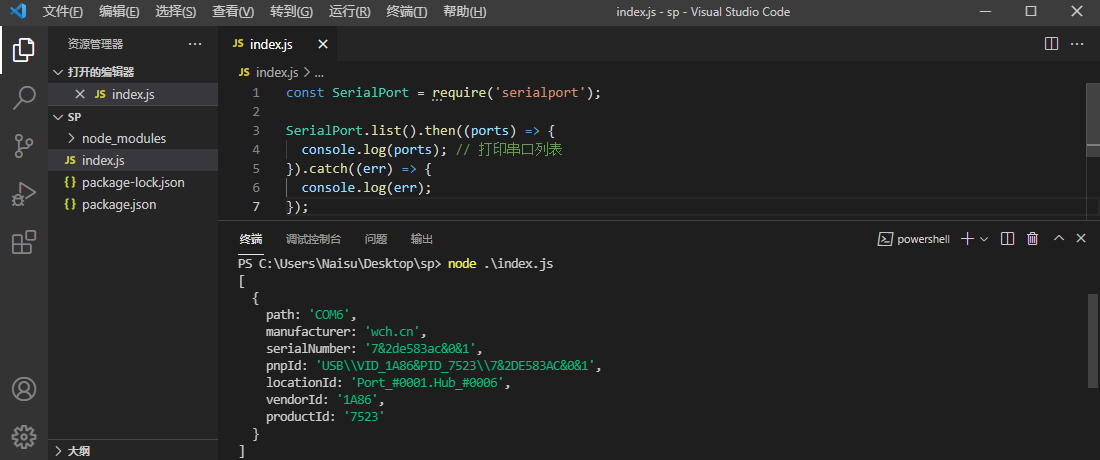Select the powershell terminal label
1100x460 pixels.
913,239
